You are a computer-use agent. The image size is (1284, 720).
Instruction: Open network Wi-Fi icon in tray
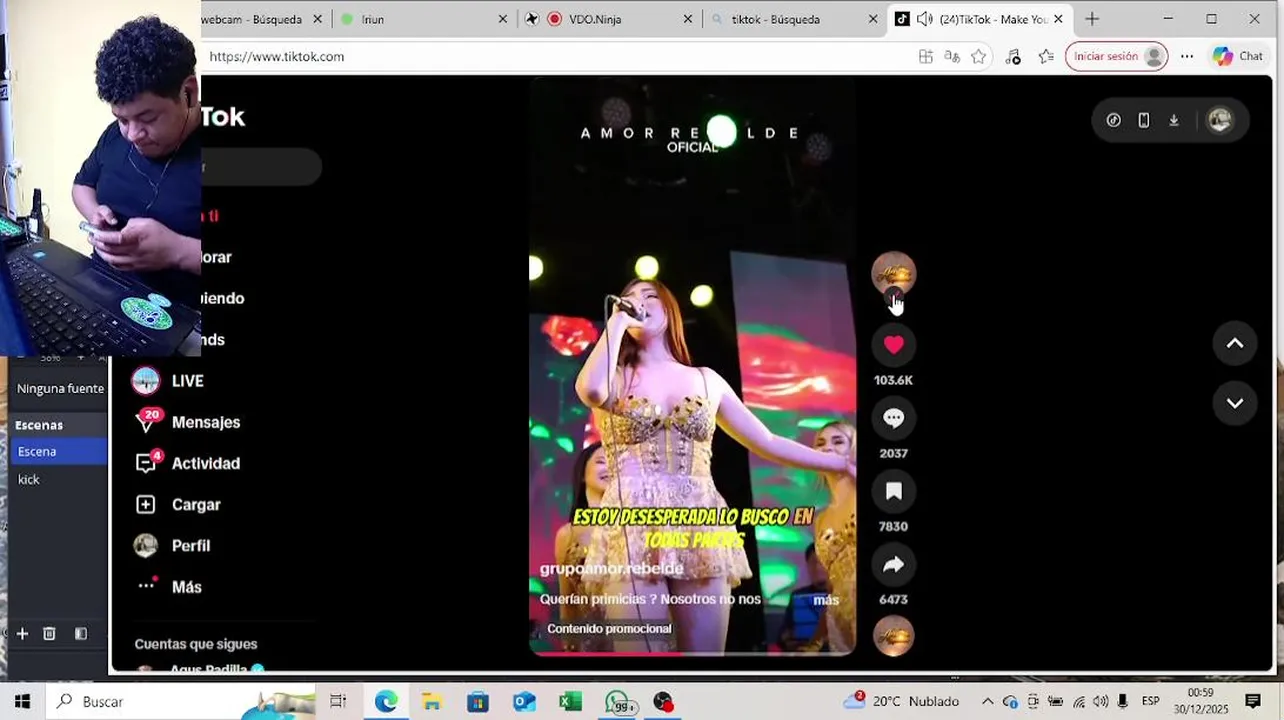(1078, 701)
